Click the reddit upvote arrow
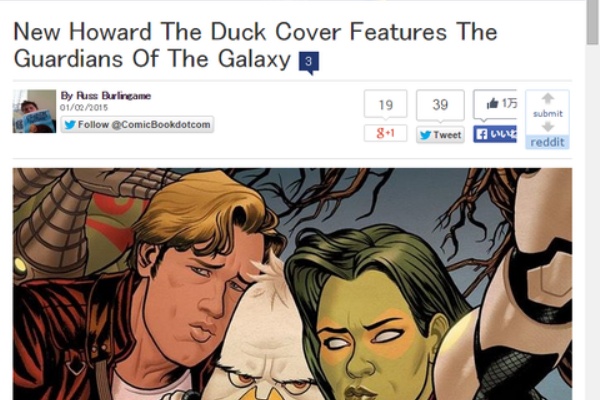 tap(548, 99)
